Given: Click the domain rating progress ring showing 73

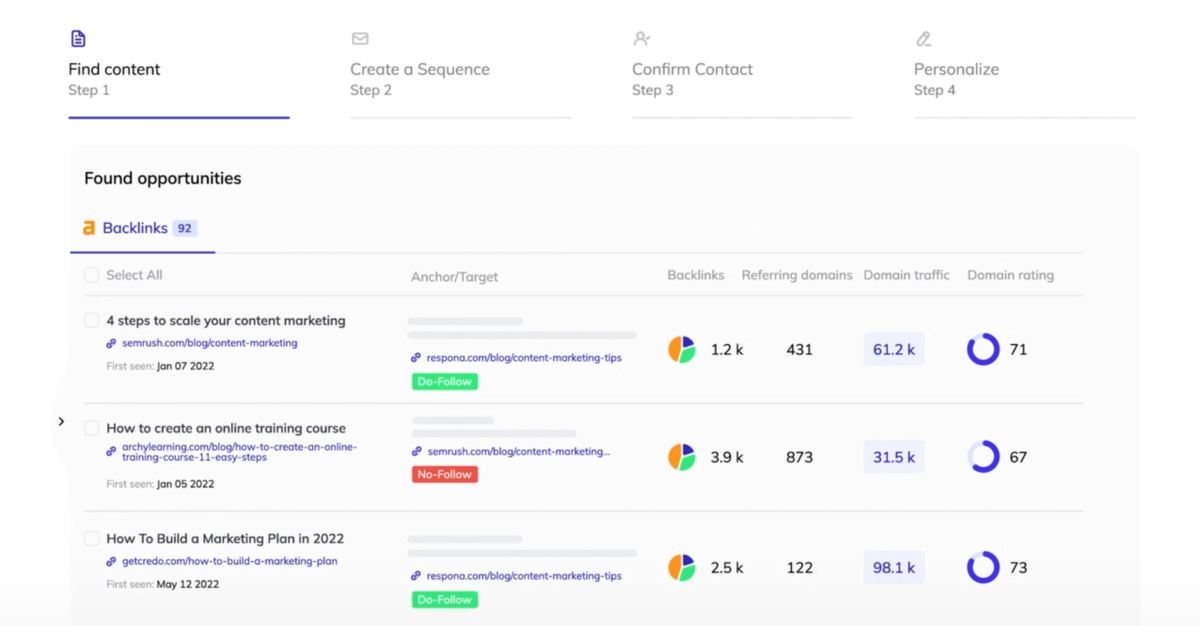Looking at the screenshot, I should tap(983, 567).
